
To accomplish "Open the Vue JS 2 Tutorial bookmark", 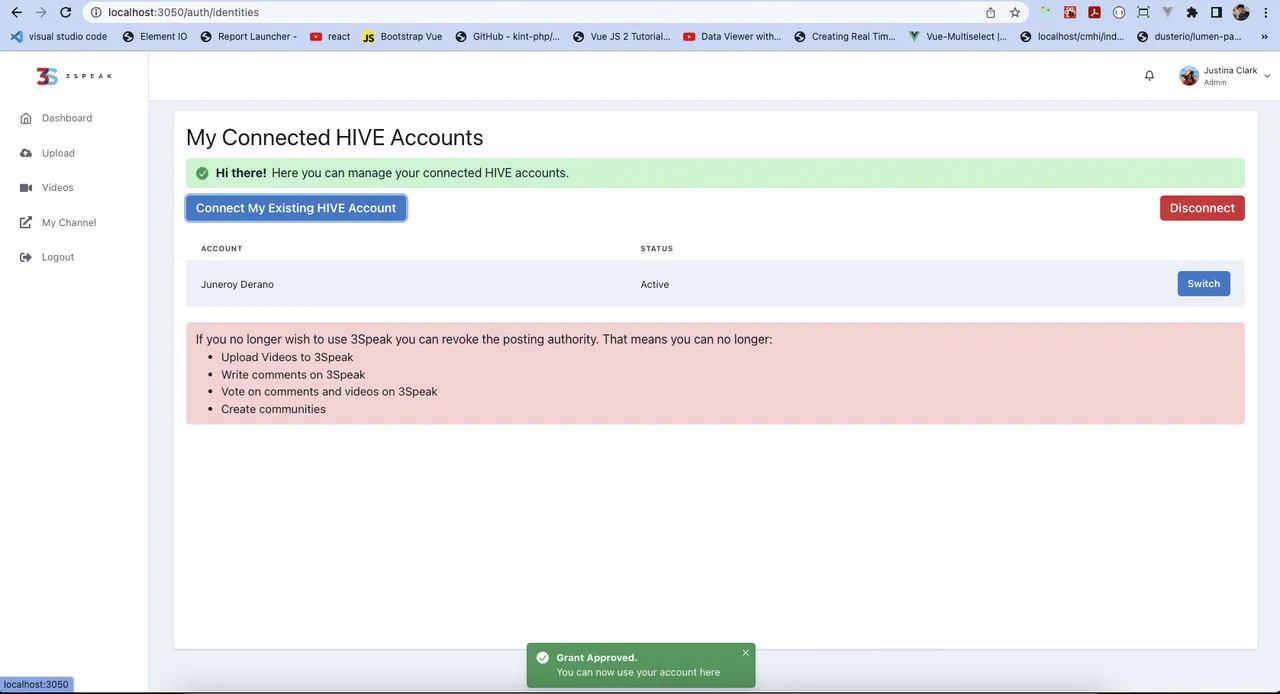I will (621, 36).
